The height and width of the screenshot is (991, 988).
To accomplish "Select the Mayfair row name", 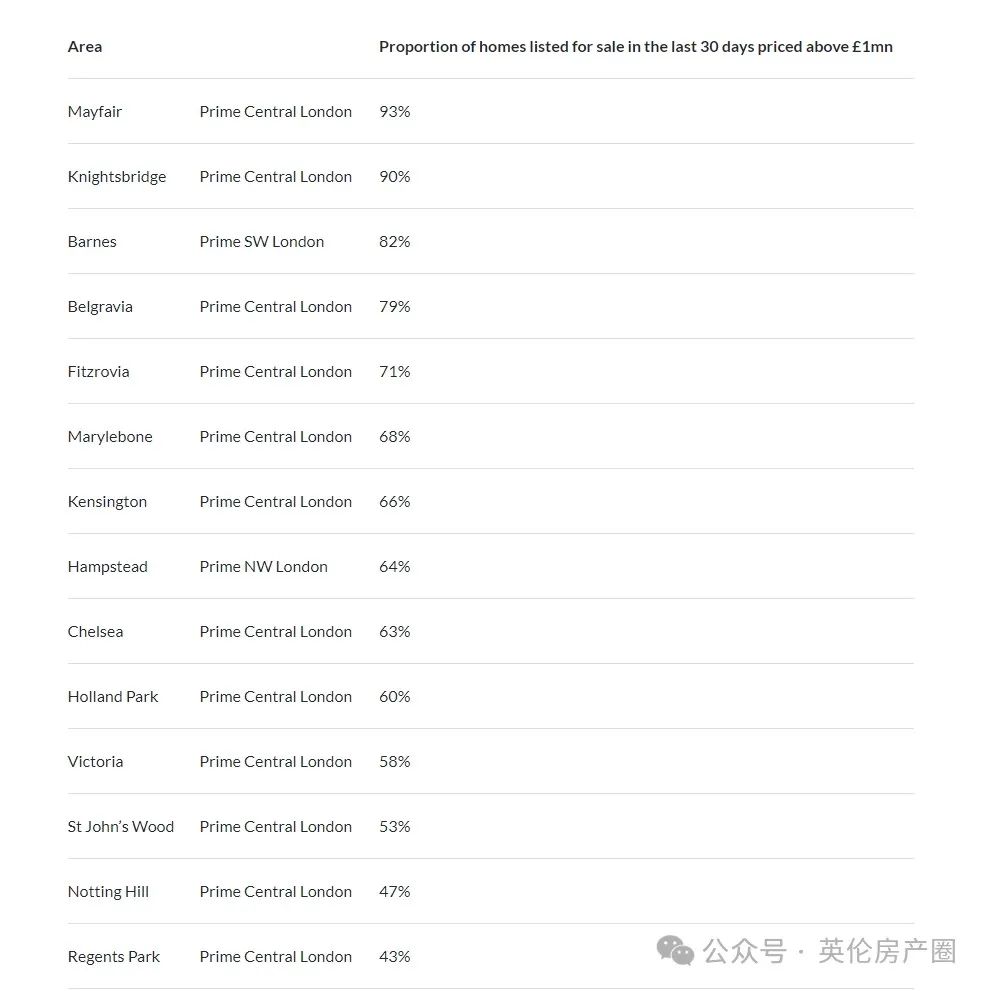I will pos(95,112).
